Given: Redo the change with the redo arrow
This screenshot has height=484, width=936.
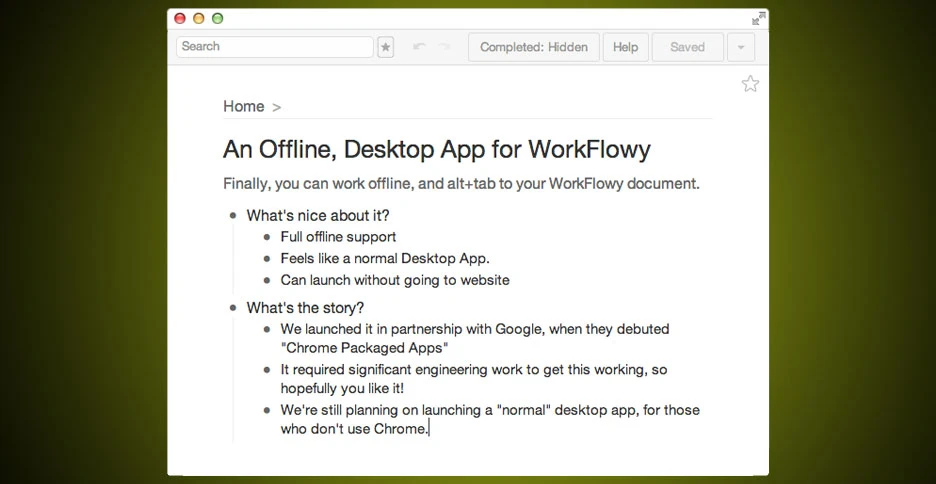Looking at the screenshot, I should pos(445,47).
